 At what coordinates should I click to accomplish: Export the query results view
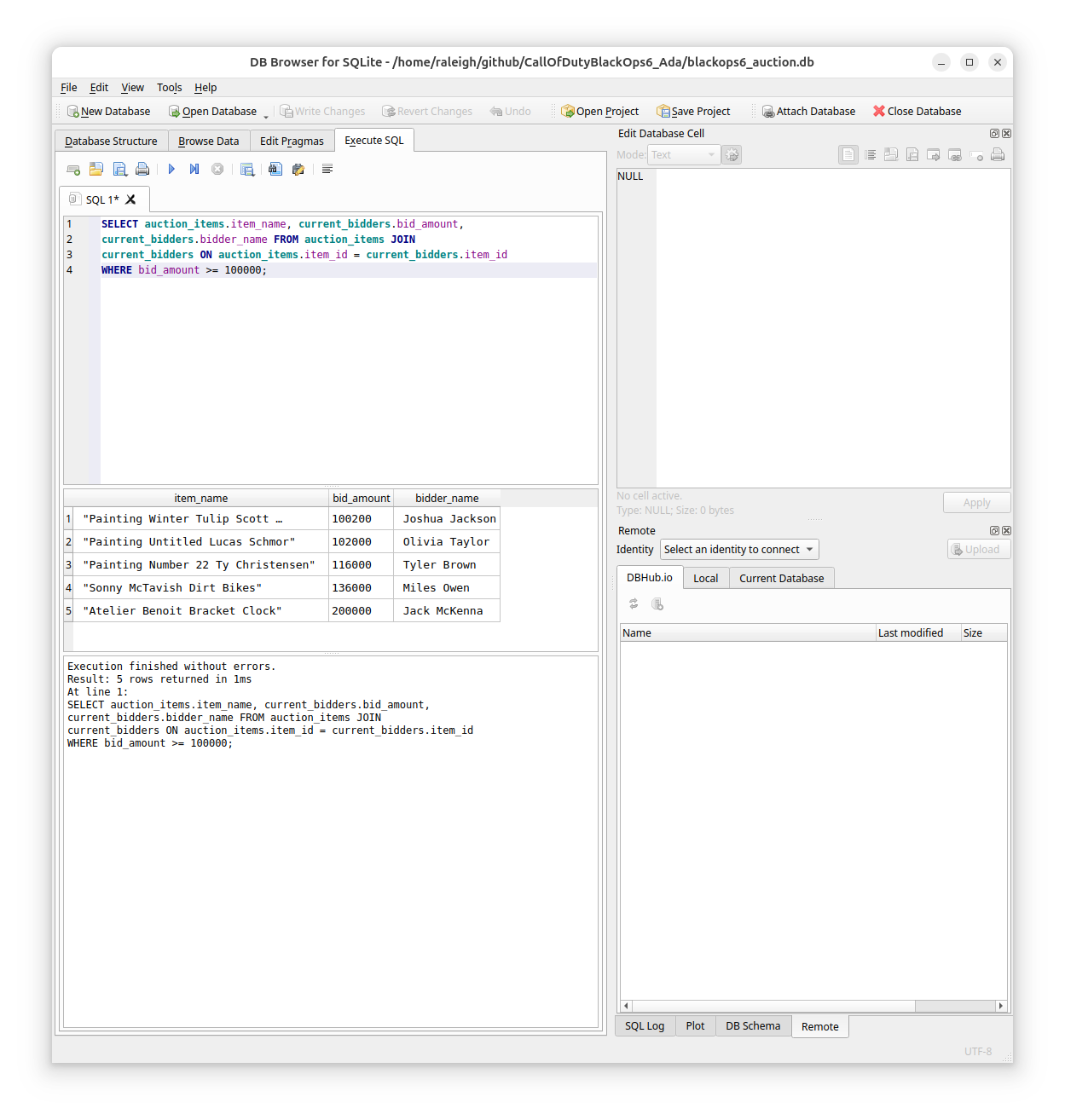tap(247, 169)
